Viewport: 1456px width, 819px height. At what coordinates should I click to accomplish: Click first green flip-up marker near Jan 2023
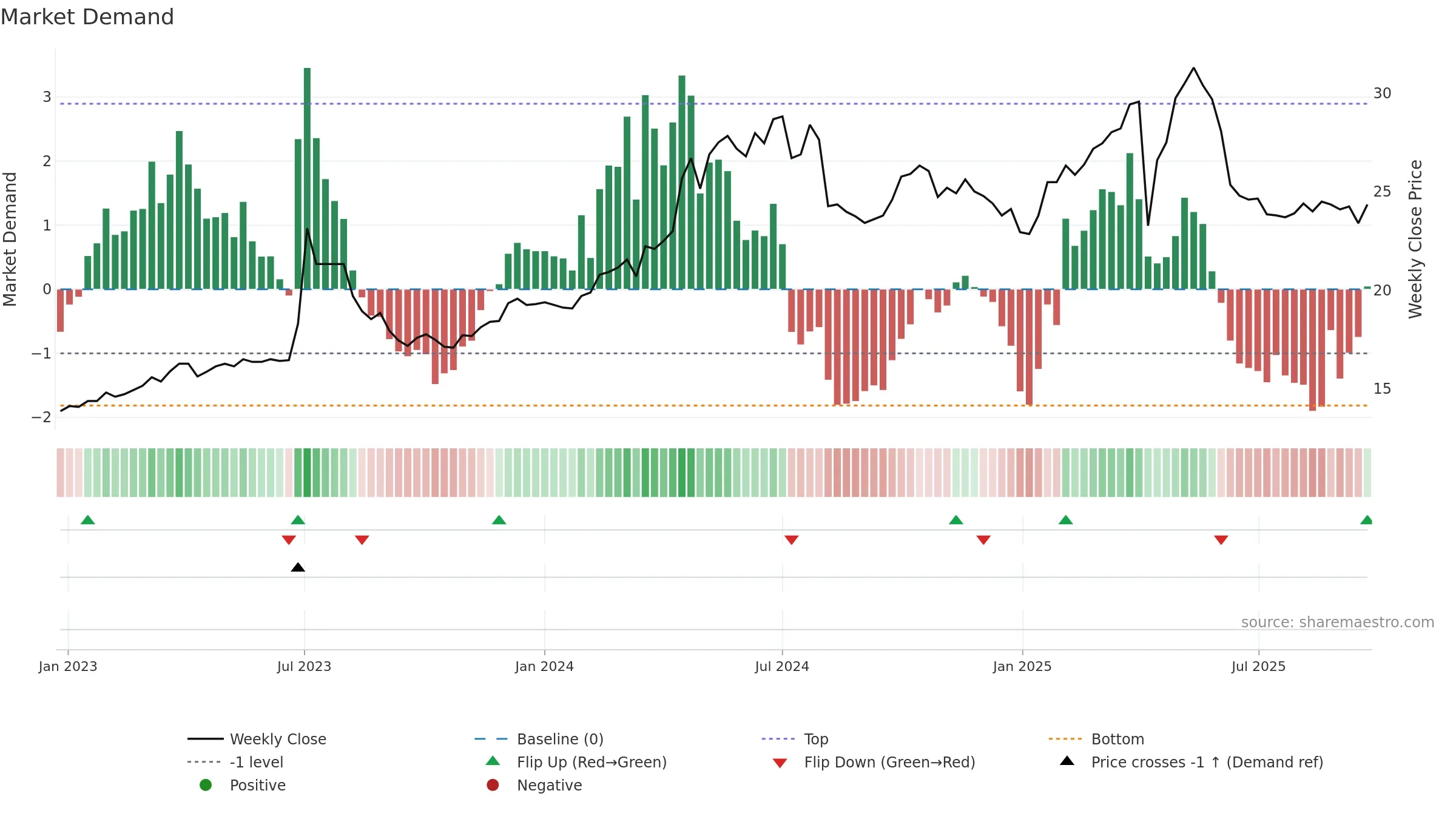click(x=88, y=520)
